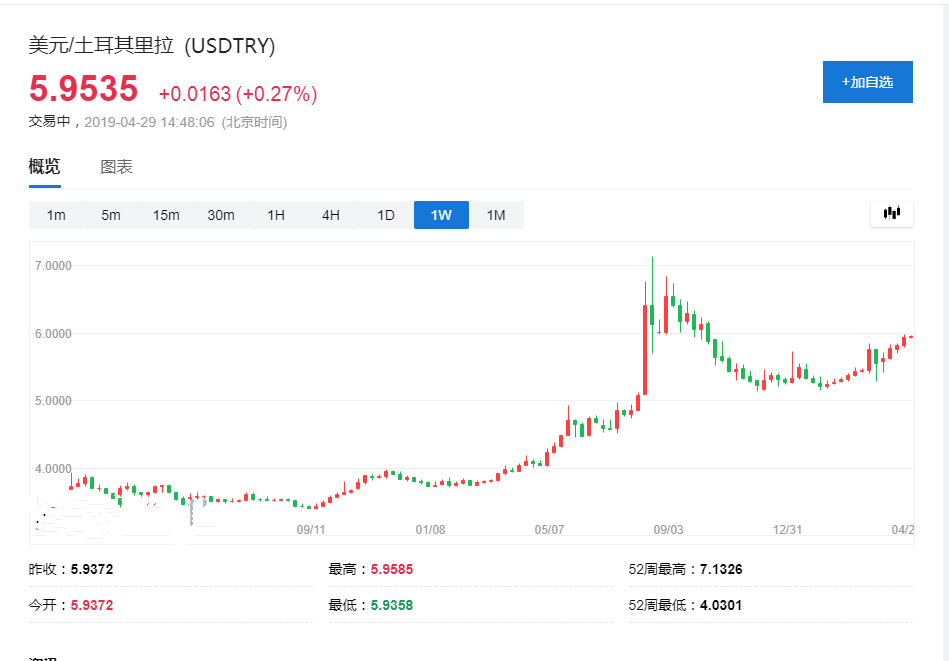
Task: Click the 01/08 date marker on axis
Action: coord(430,529)
